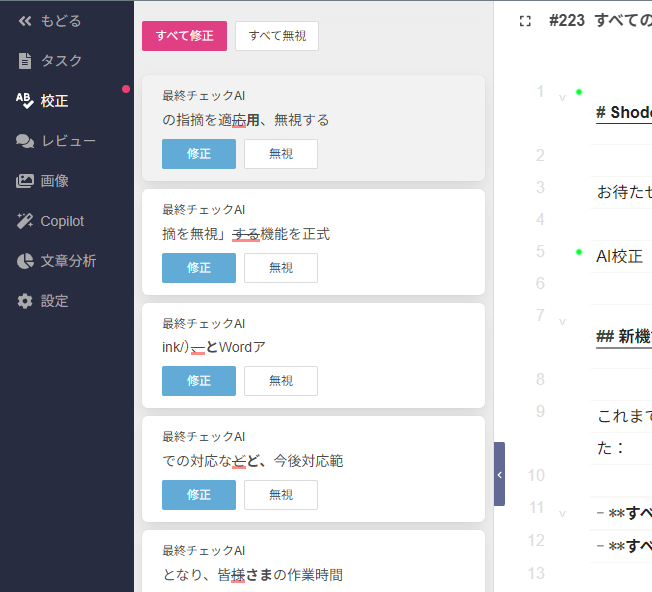652x592 pixels.
Task: Apply 修正 for 摘を無視」する suggestion
Action: point(199,268)
